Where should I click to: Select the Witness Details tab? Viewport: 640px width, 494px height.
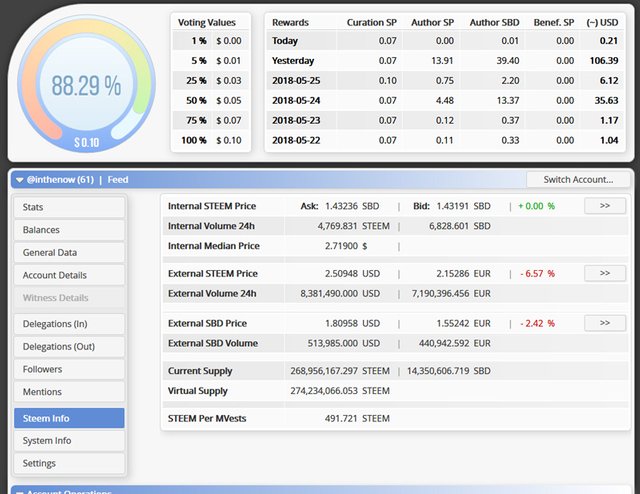point(69,298)
